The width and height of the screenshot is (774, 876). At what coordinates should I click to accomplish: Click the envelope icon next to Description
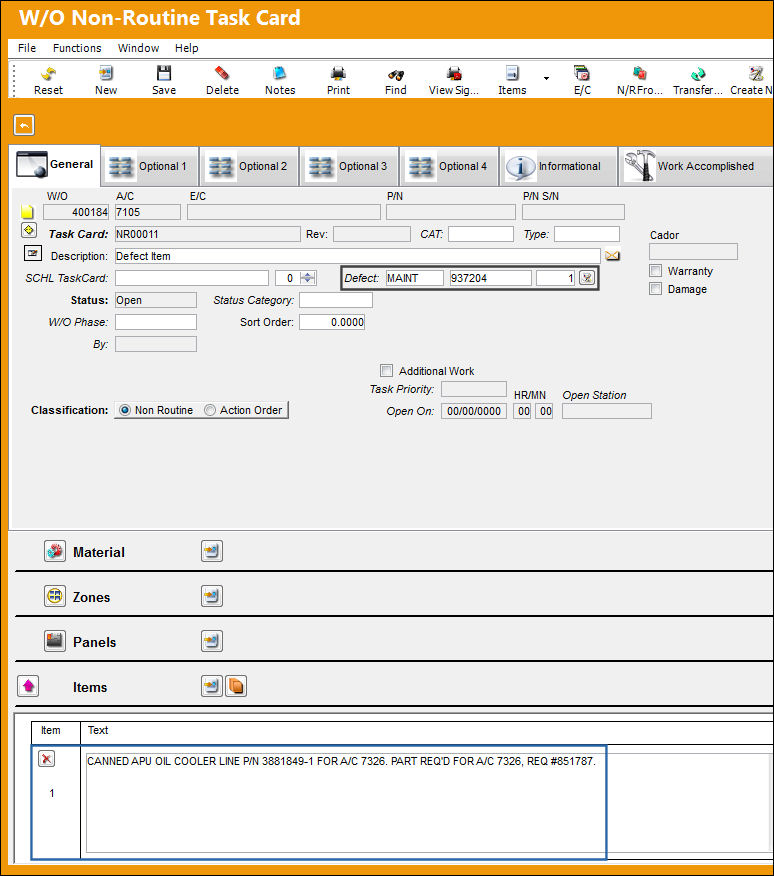pos(612,256)
